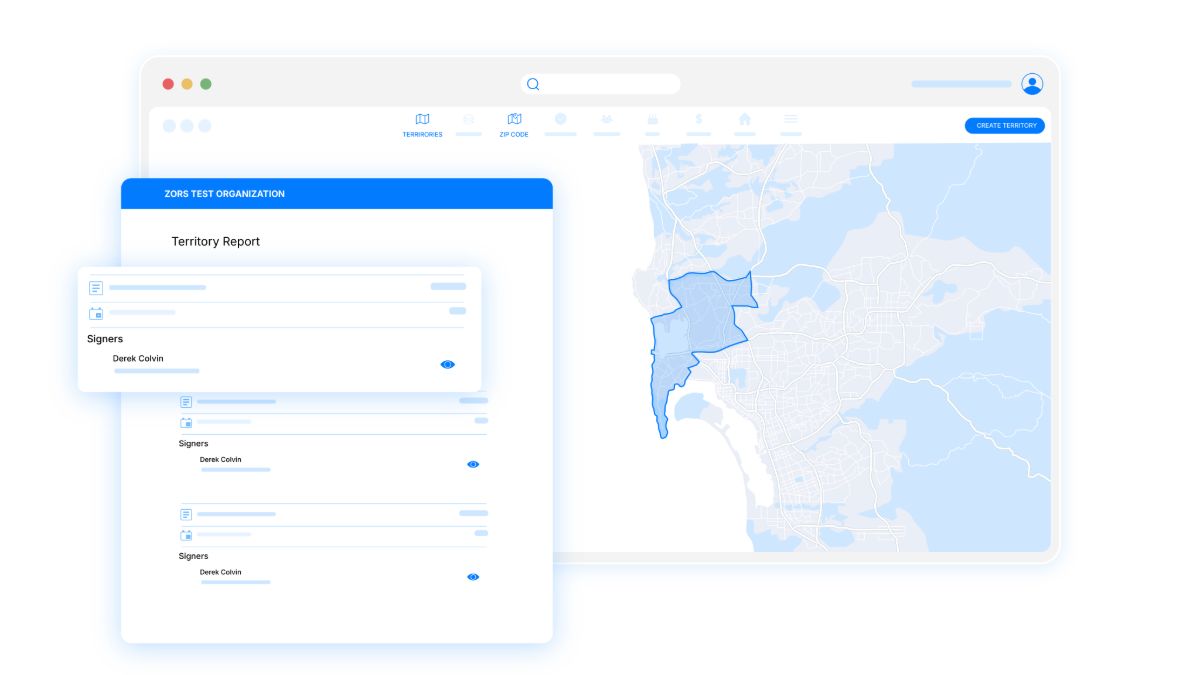Click the circular status icon in the toolbar
Viewport: 1200px width, 675px height.
(x=561, y=118)
